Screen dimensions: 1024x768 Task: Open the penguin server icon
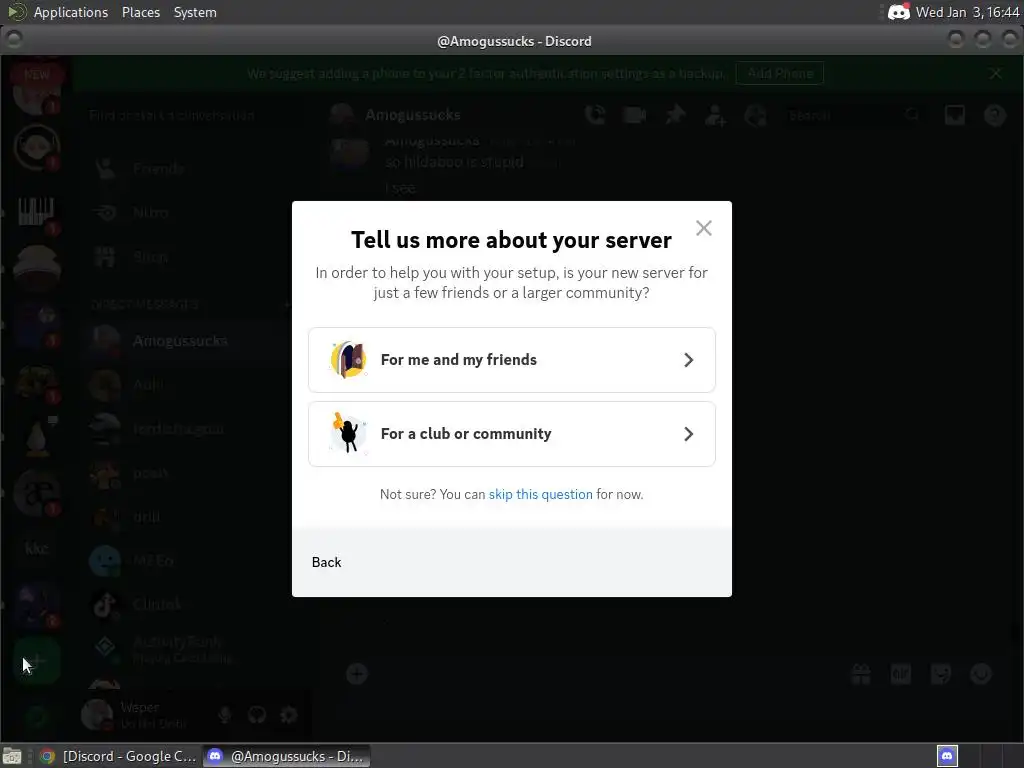point(37,436)
